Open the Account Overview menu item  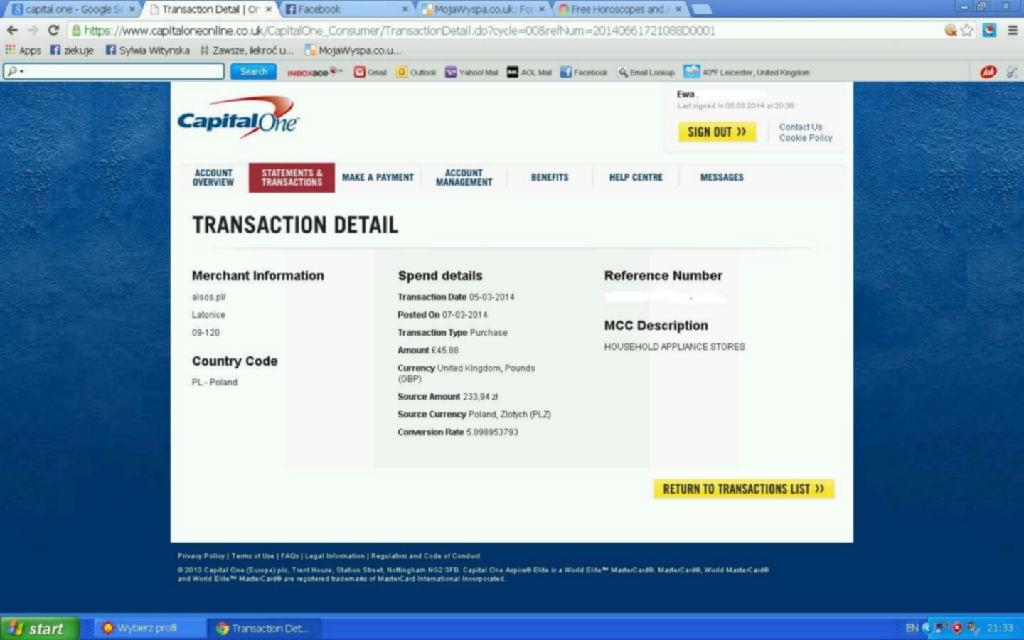point(214,178)
